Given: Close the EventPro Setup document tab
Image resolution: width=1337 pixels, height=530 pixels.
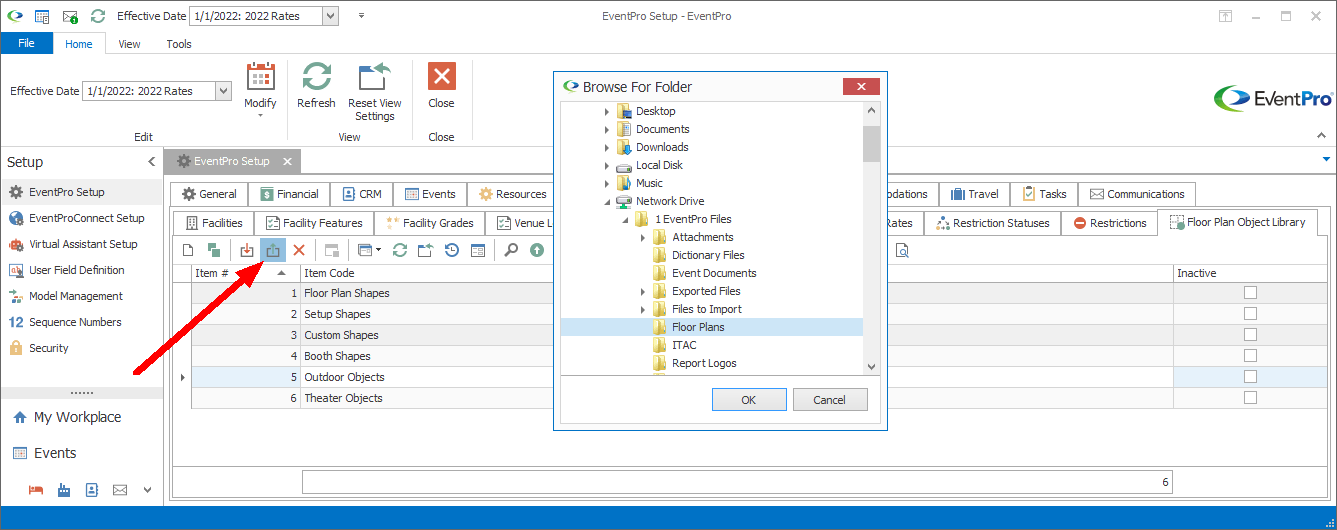Looking at the screenshot, I should point(287,161).
